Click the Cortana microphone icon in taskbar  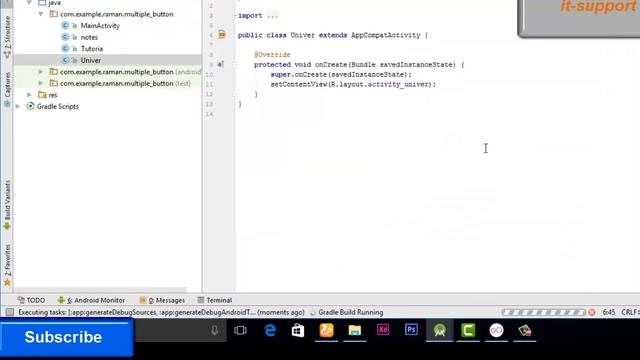point(214,331)
